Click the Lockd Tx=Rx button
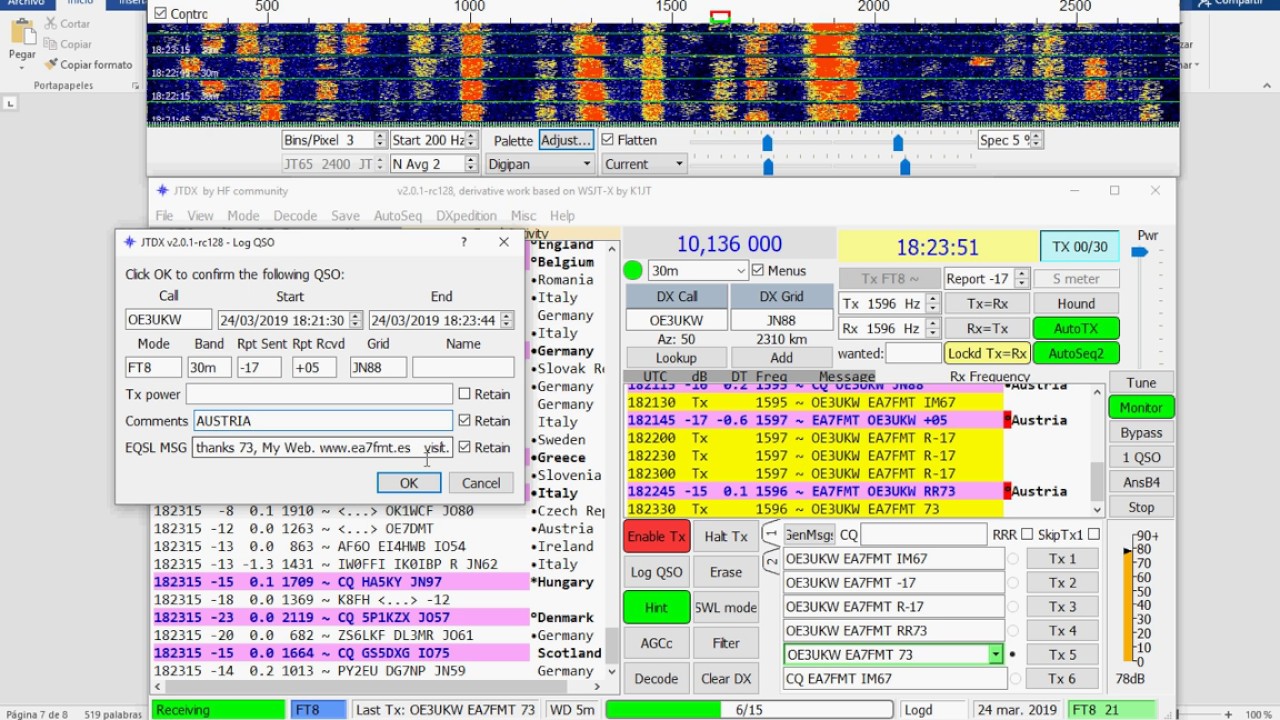Viewport: 1280px width, 720px height. click(987, 353)
